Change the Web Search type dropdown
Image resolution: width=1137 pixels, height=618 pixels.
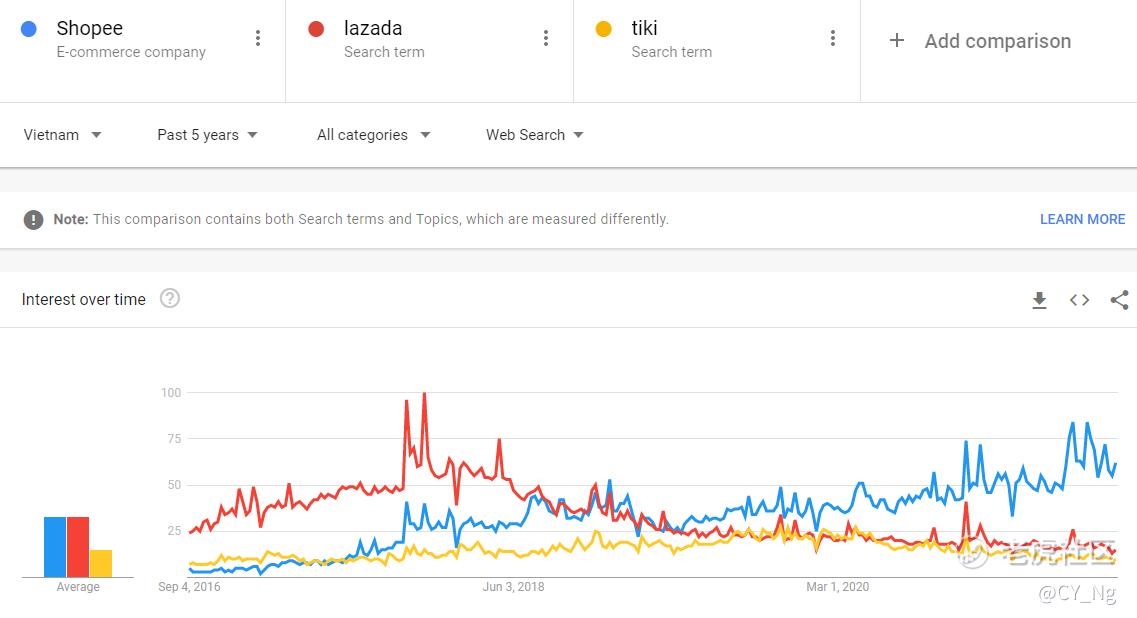(x=534, y=135)
